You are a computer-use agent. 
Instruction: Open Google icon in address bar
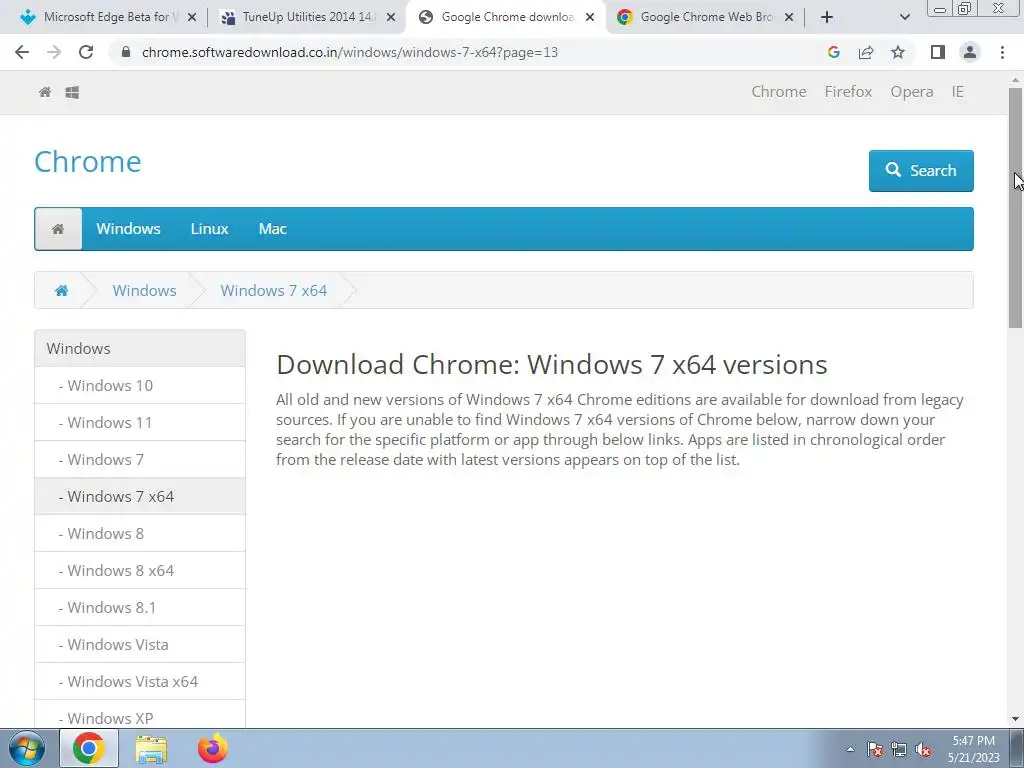[x=833, y=52]
